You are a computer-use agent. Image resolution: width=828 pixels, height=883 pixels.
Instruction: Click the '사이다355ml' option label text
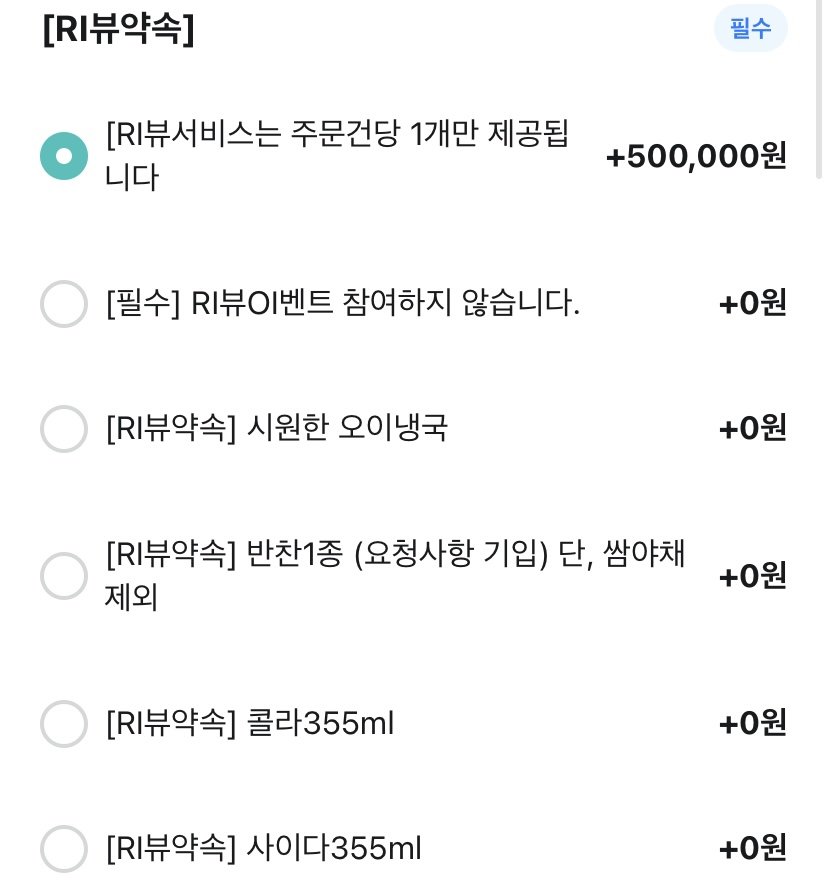[264, 849]
